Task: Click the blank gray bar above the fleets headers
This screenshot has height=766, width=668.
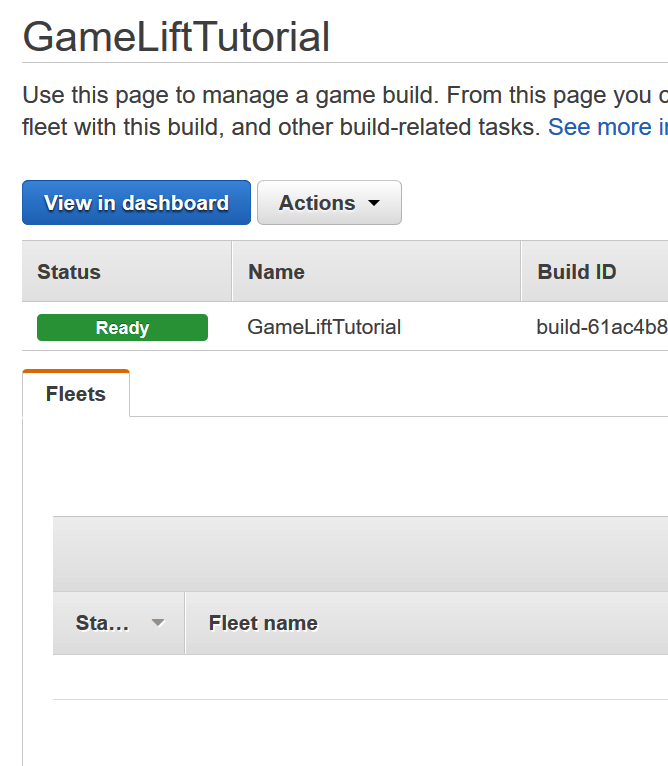Action: tap(360, 553)
